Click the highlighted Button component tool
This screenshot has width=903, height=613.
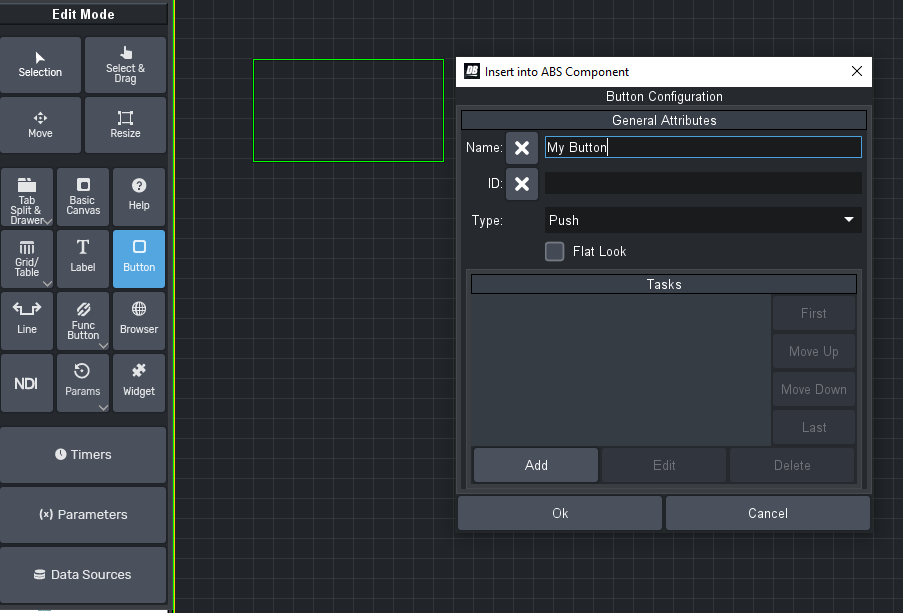click(x=139, y=259)
